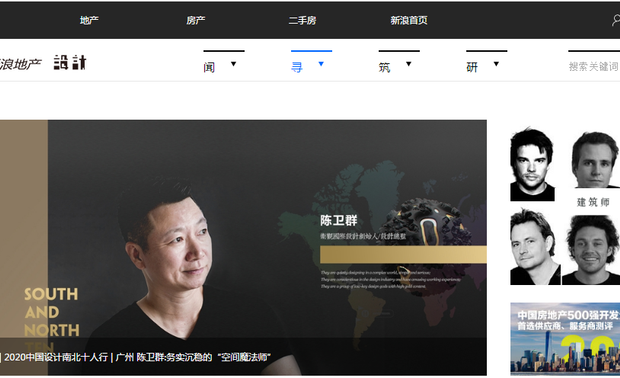Click the 設計 logo text
The height and width of the screenshot is (378, 620).
70,62
